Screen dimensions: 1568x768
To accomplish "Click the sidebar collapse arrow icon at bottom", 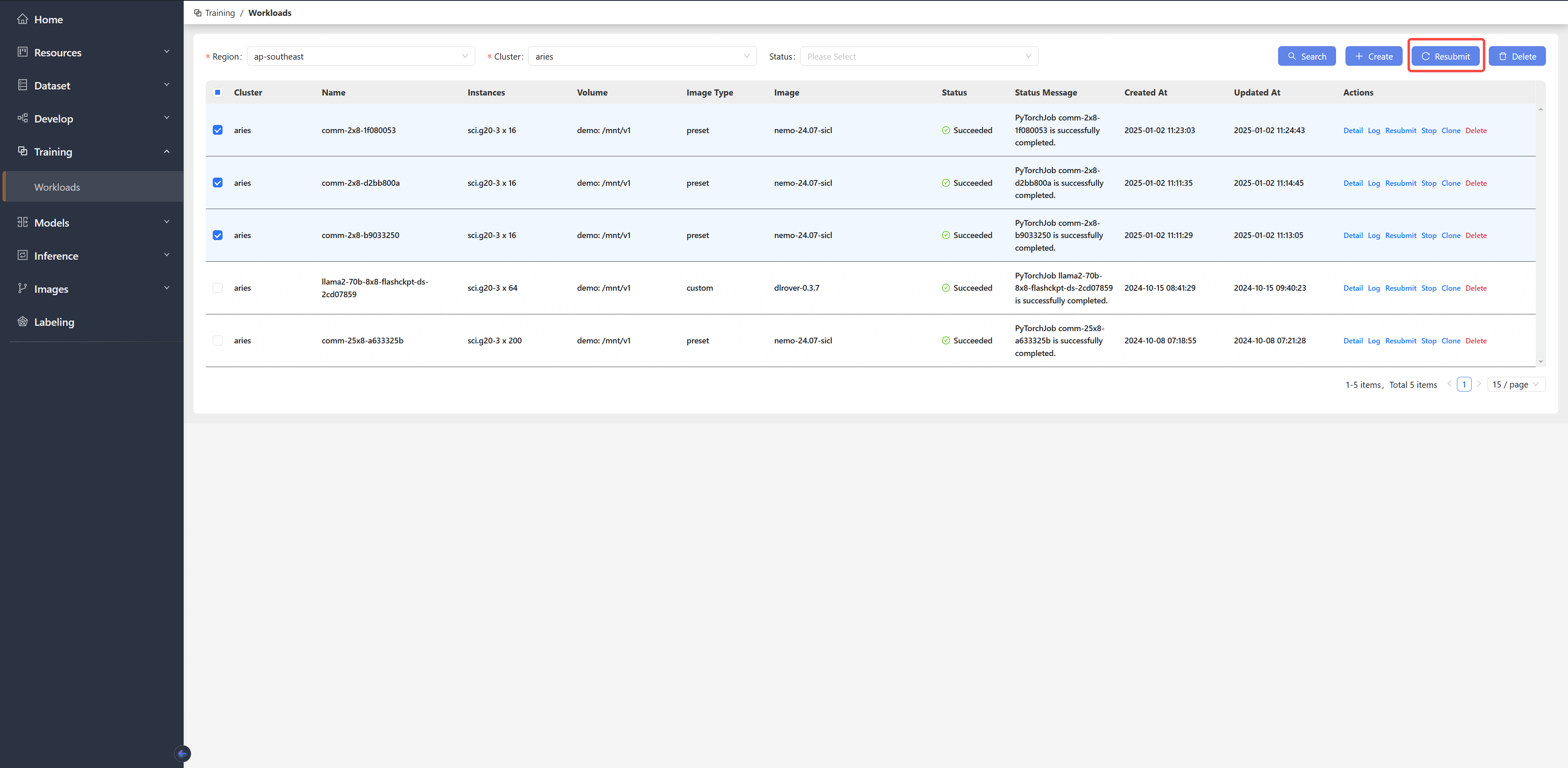I will coord(183,753).
